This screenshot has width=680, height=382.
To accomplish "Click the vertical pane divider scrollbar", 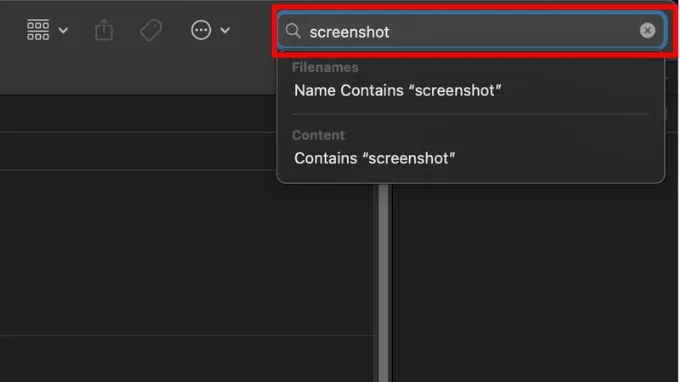I will [x=383, y=283].
